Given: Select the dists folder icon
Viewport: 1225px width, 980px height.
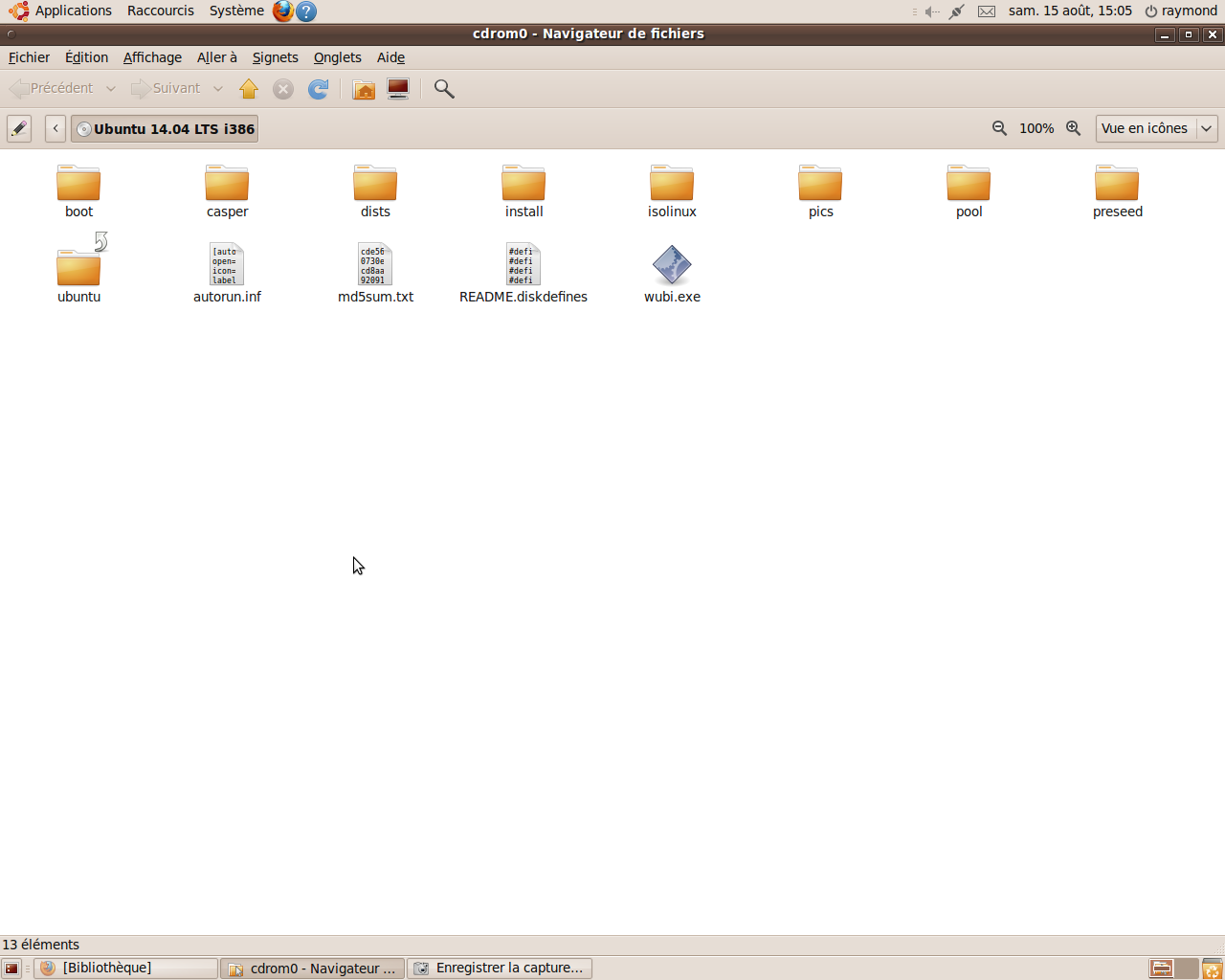Looking at the screenshot, I should pos(375,183).
